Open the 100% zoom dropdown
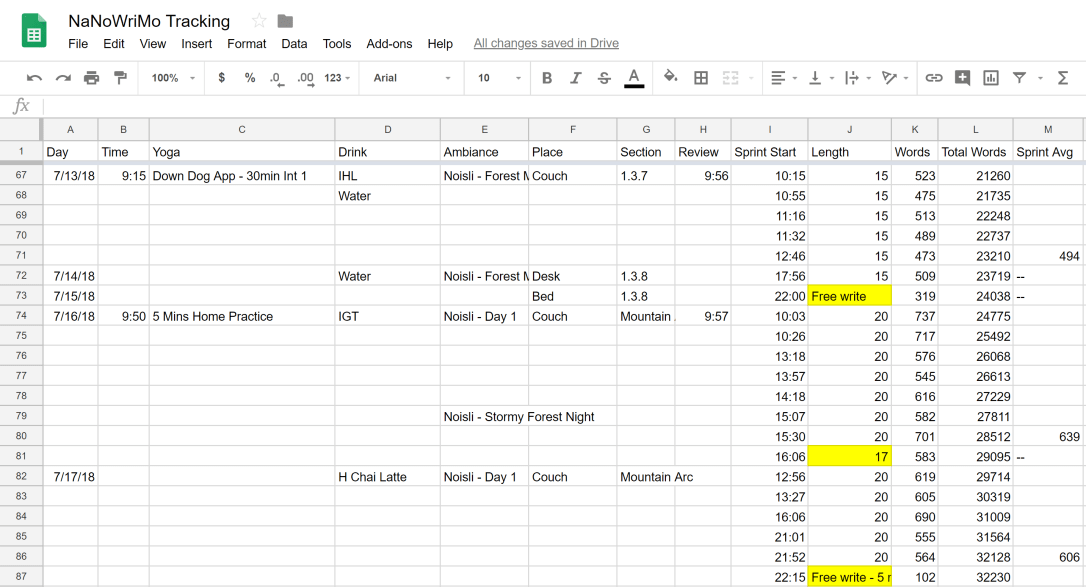The width and height of the screenshot is (1086, 587). [173, 78]
